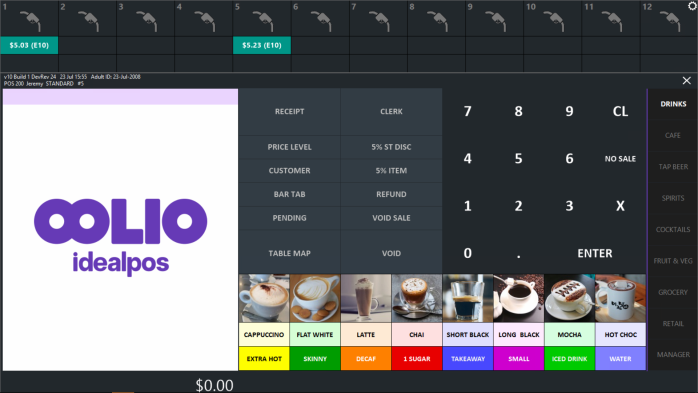The image size is (698, 393).
Task: Tap the Hot Choc mug image
Action: pos(620,298)
